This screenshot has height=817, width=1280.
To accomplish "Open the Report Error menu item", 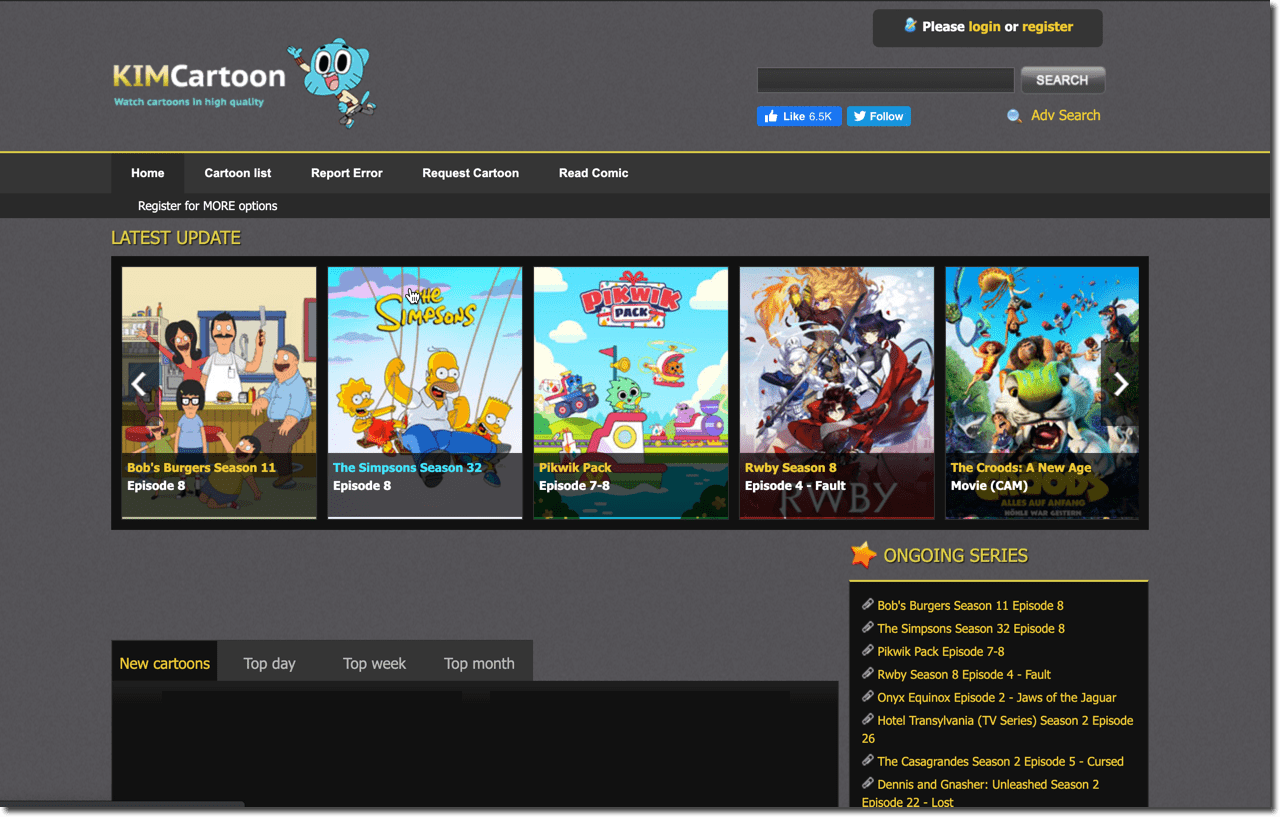I will pos(347,173).
